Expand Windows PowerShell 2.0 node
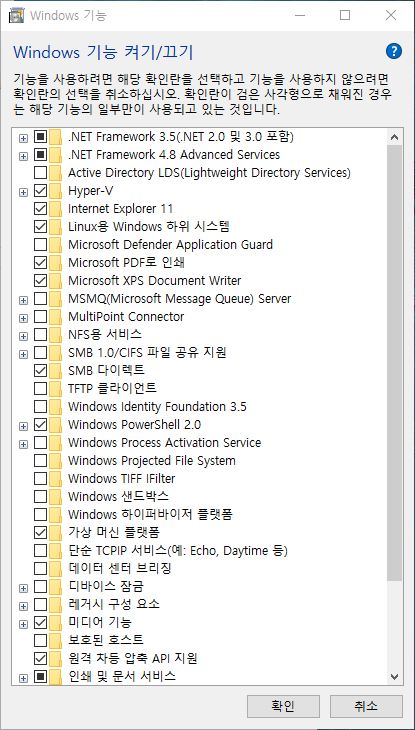The image size is (415, 730). 23,426
